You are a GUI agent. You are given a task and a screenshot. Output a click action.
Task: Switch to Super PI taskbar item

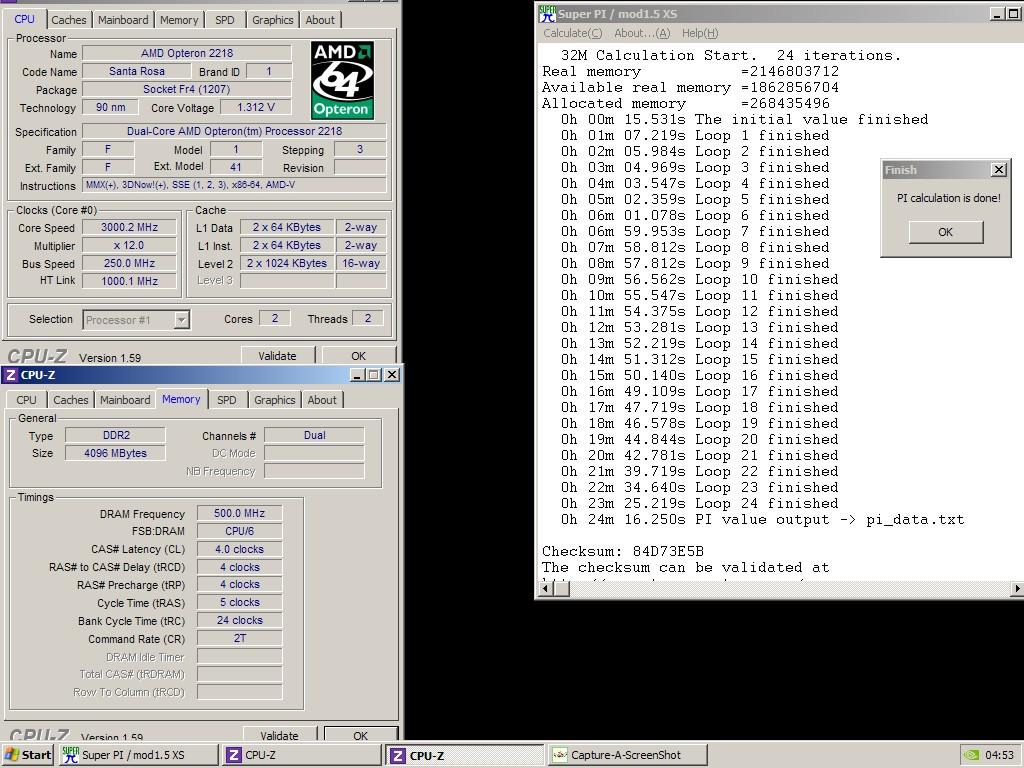(138, 755)
